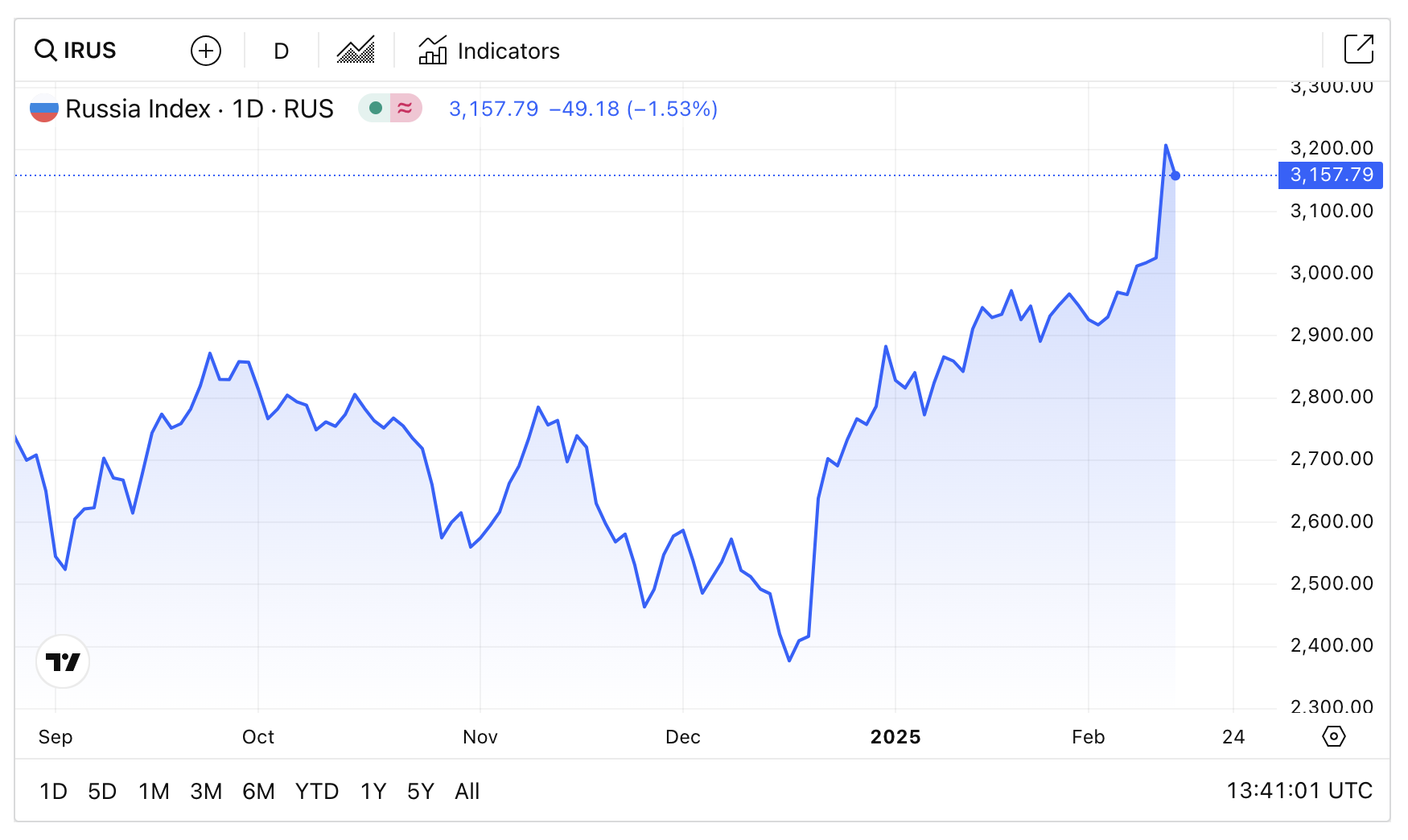Image resolution: width=1408 pixels, height=840 pixels.
Task: Open symbol search for IRUS
Action: (x=76, y=51)
